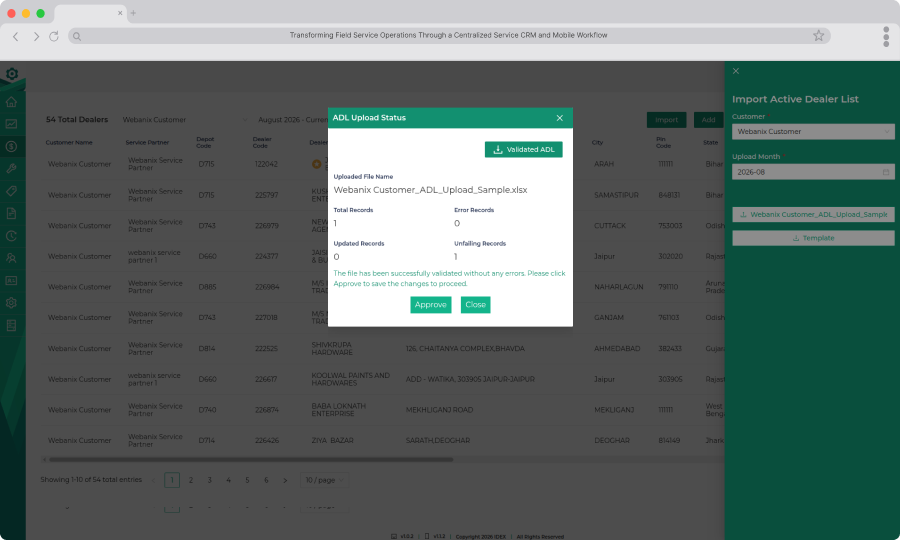This screenshot has height=540, width=900.
Task: Open the users icon in sidebar
Action: pyautogui.click(x=11, y=258)
